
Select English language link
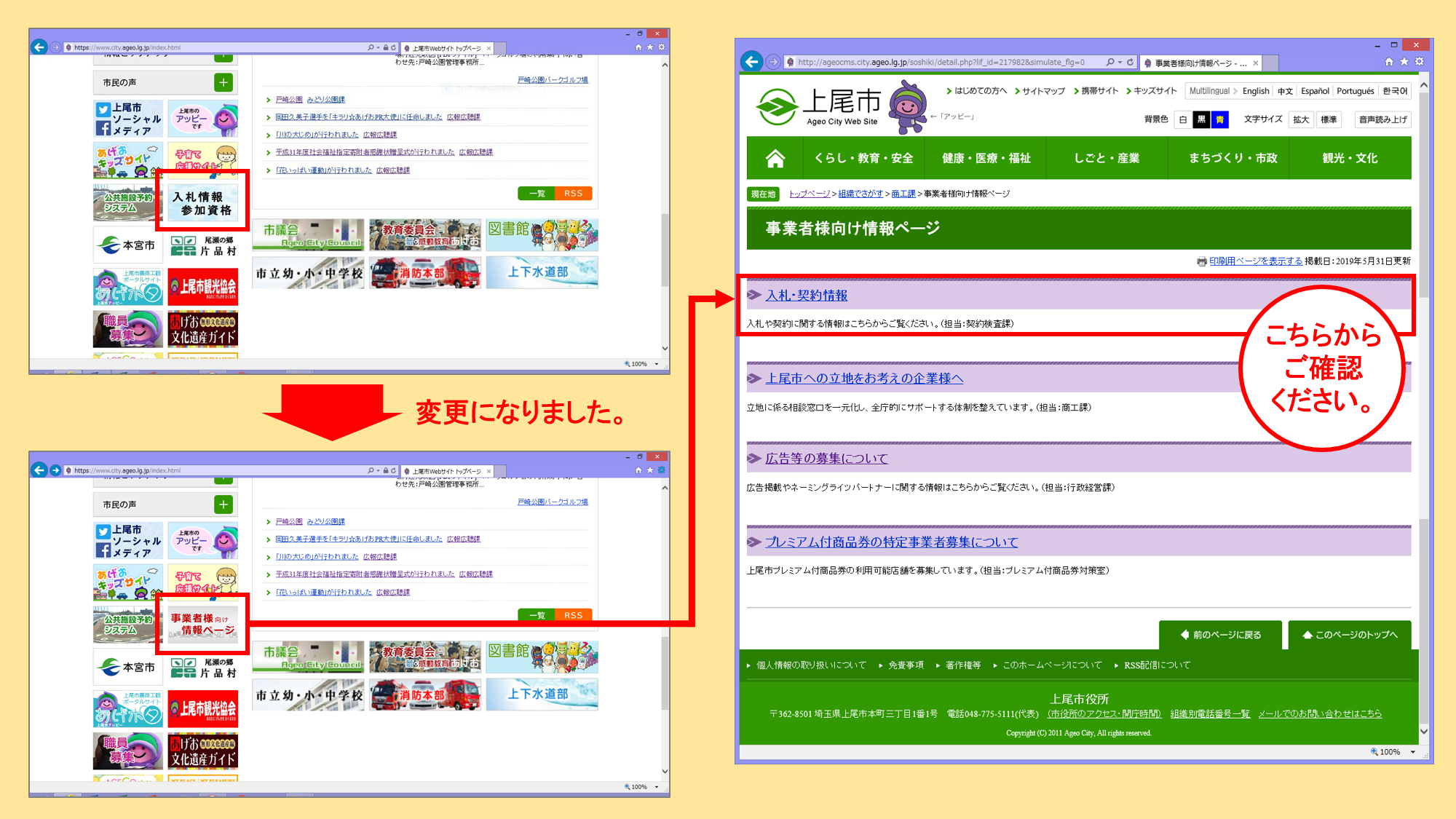pos(1256,91)
